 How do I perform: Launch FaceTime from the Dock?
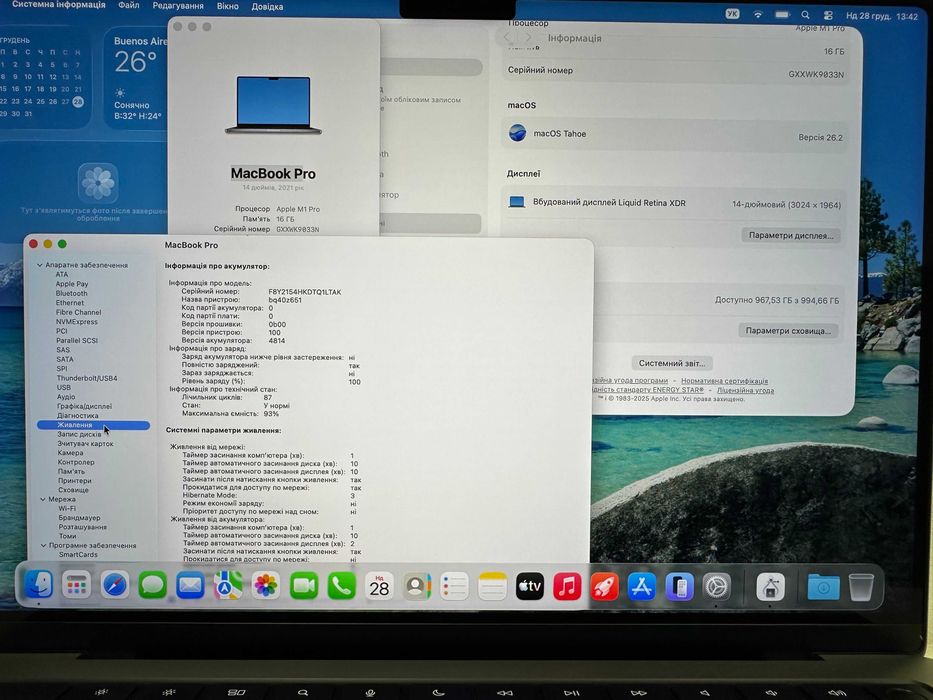click(x=303, y=586)
